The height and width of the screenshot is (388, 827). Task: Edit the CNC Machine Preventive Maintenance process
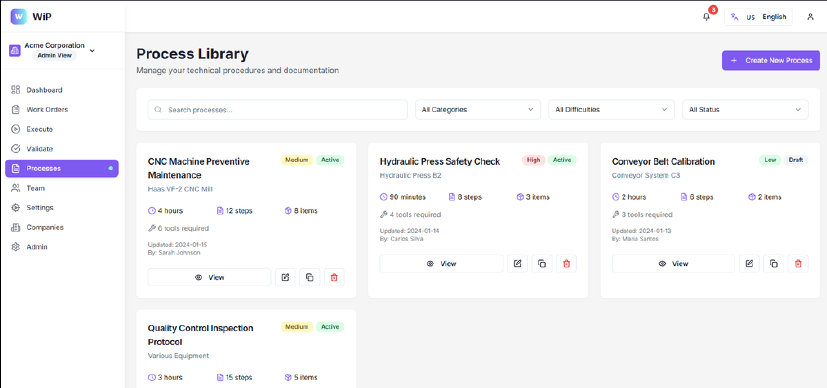285,277
